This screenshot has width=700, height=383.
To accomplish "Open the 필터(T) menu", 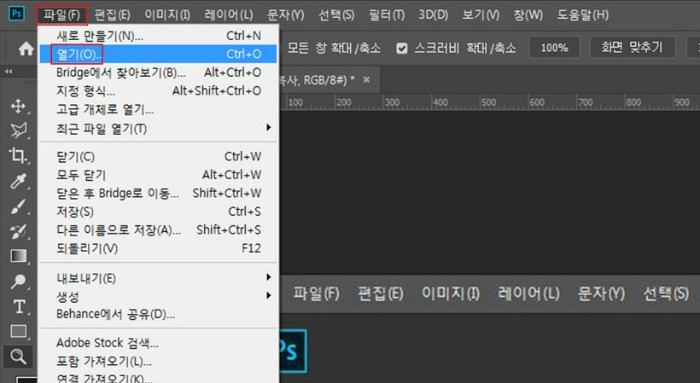I will click(387, 15).
